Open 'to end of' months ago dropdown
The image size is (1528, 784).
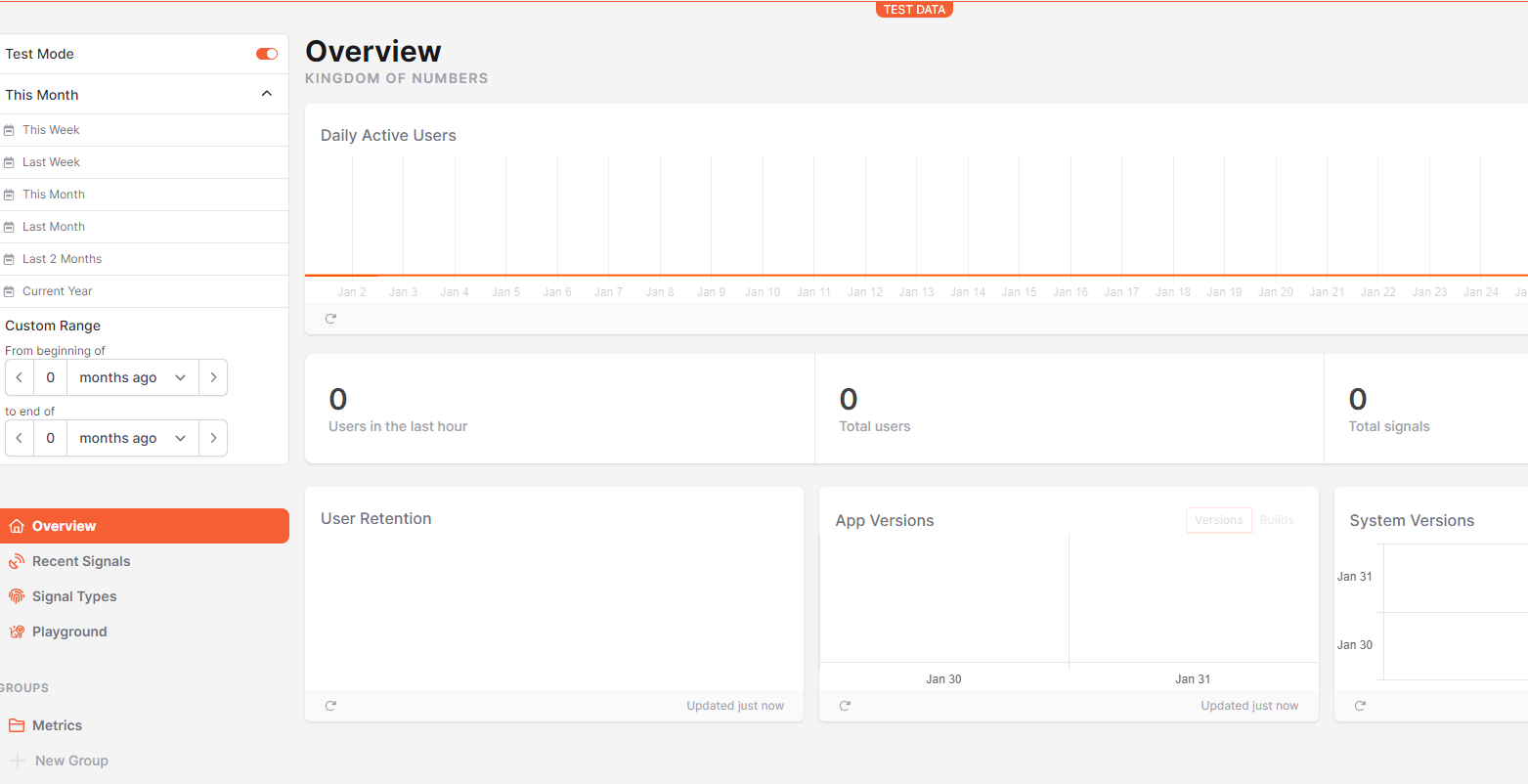click(x=133, y=438)
